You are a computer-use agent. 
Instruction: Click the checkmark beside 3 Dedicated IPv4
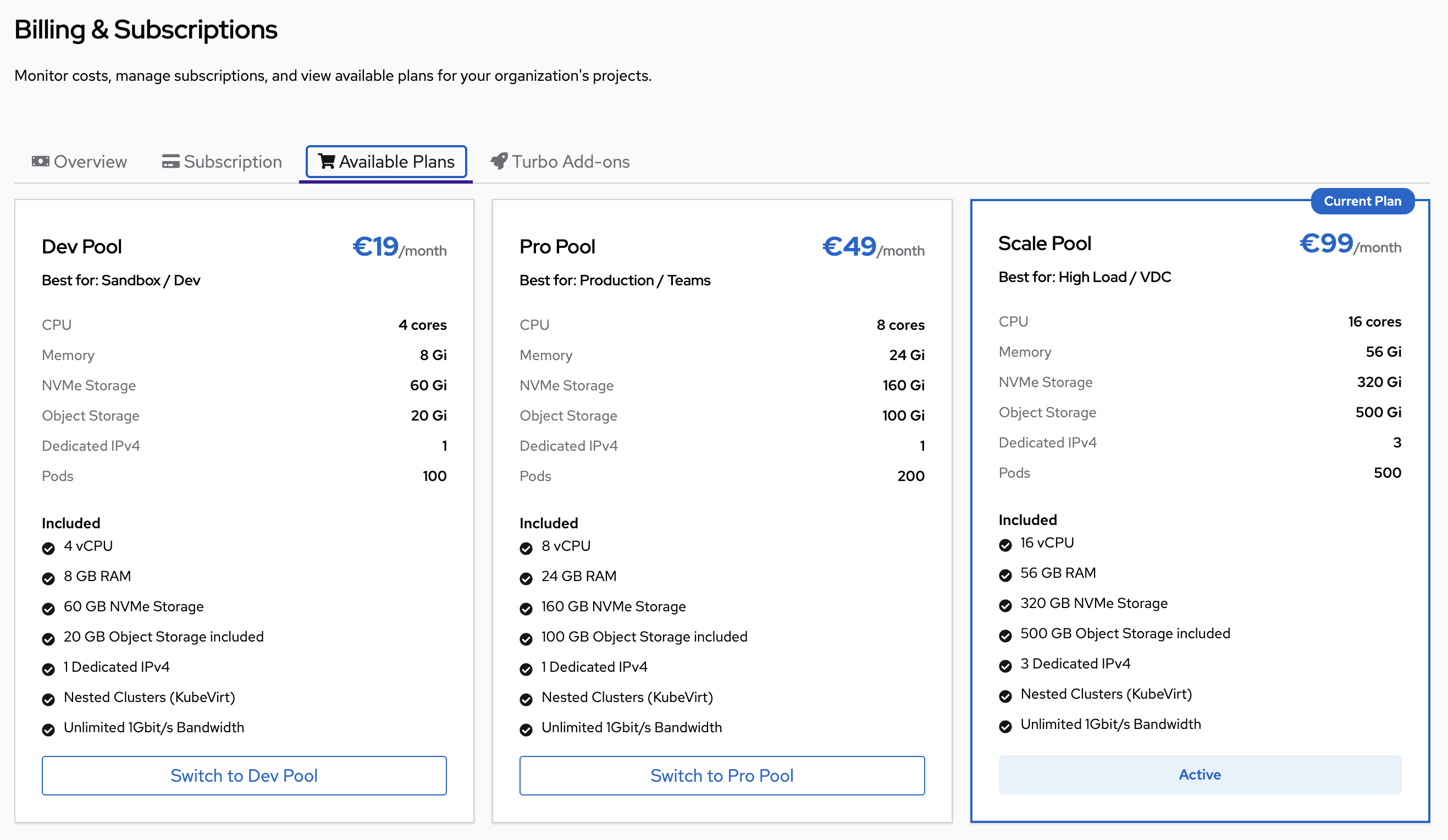[1005, 666]
